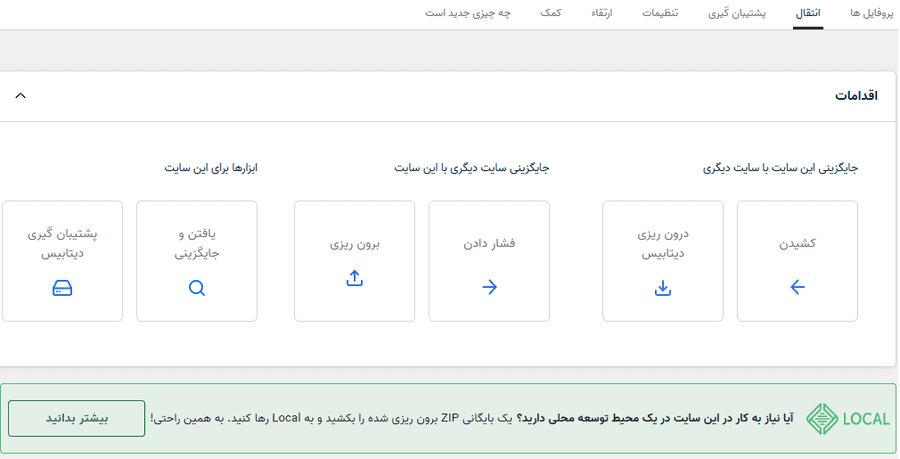Open the تنظیمات tab
The width and height of the screenshot is (900, 459).
pos(660,13)
